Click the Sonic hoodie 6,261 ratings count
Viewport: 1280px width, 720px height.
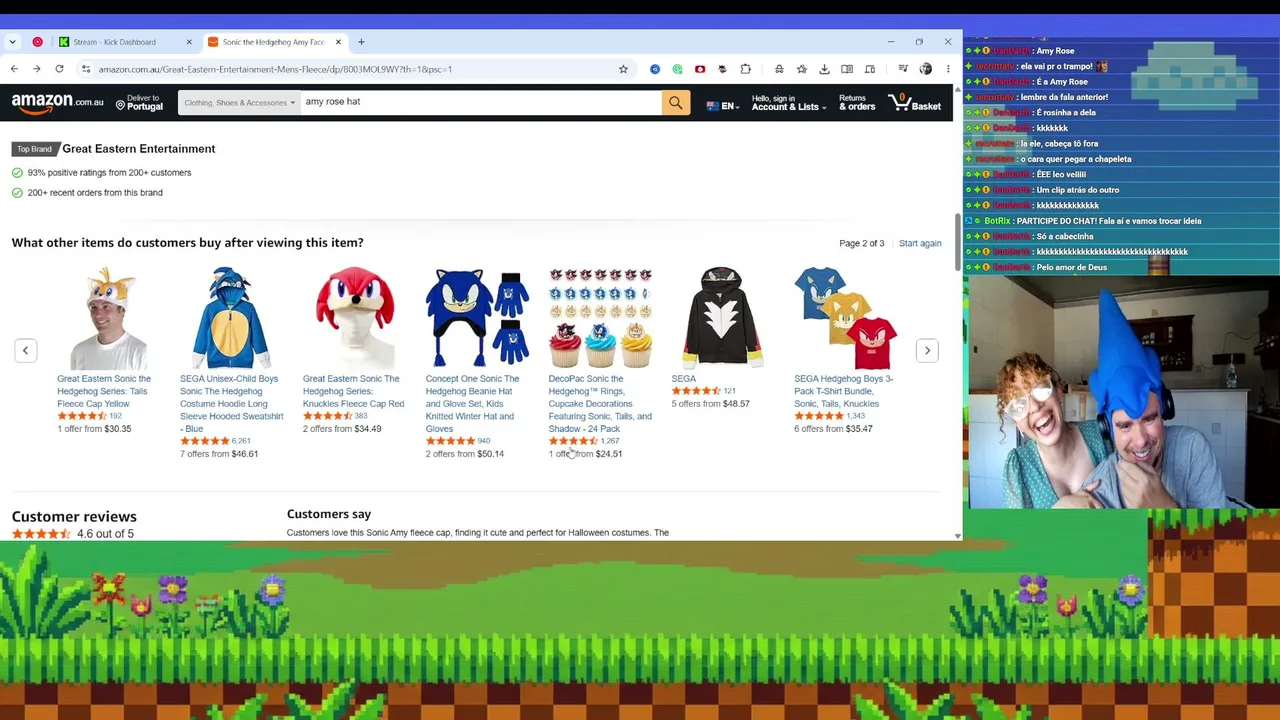241,441
